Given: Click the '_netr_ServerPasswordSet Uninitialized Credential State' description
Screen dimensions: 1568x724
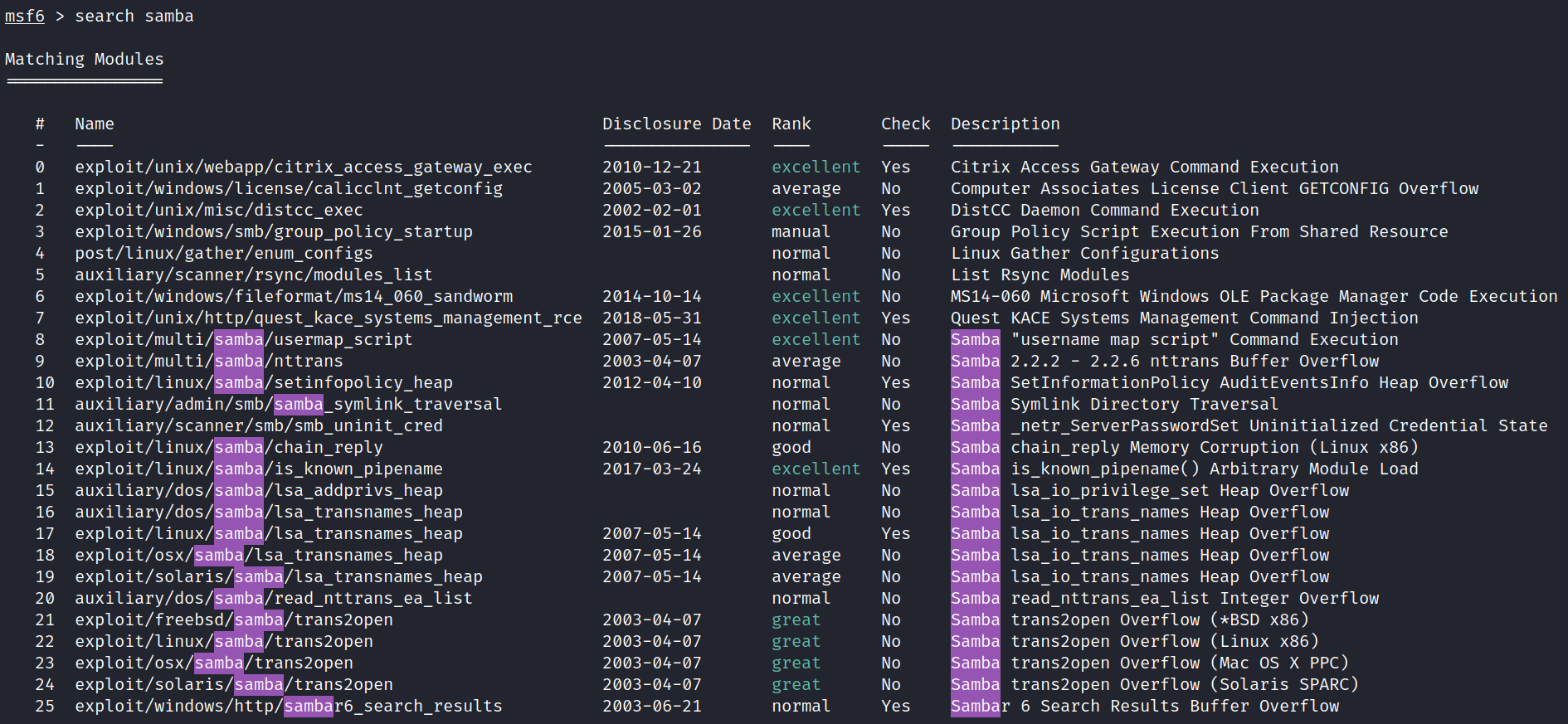Looking at the screenshot, I should point(1279,425).
